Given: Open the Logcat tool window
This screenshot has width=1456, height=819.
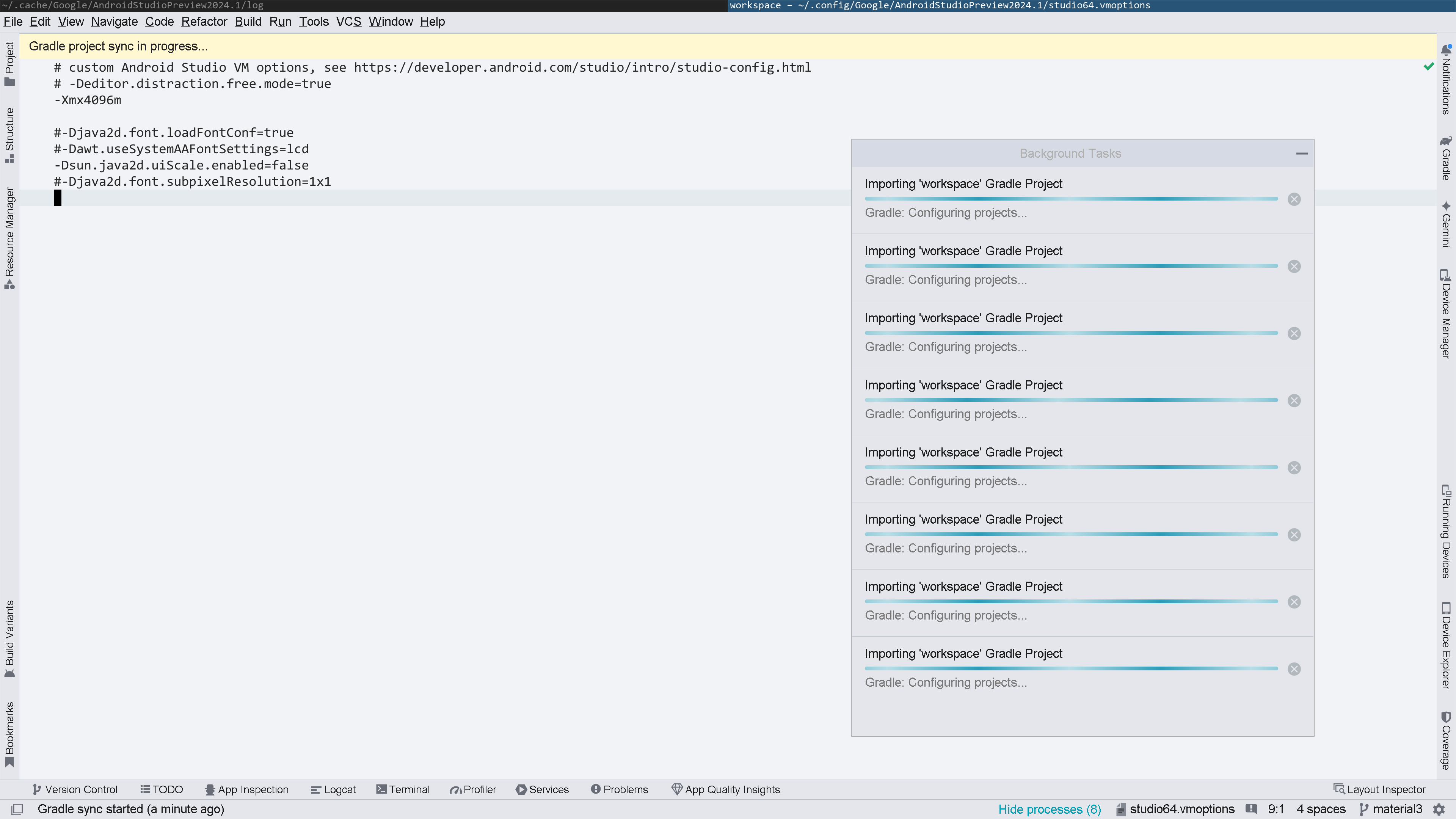Looking at the screenshot, I should (x=333, y=789).
